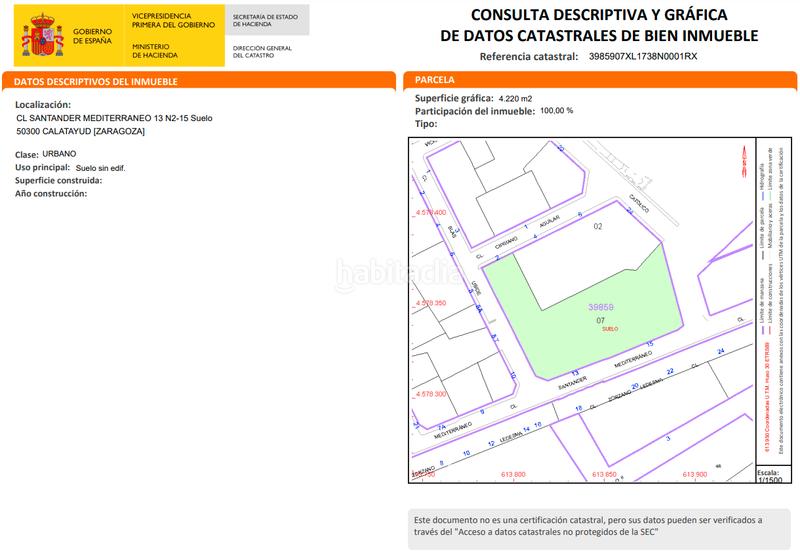The height and width of the screenshot is (551, 800).
Task: Click parcel label 07 on the map
Action: pos(600,320)
